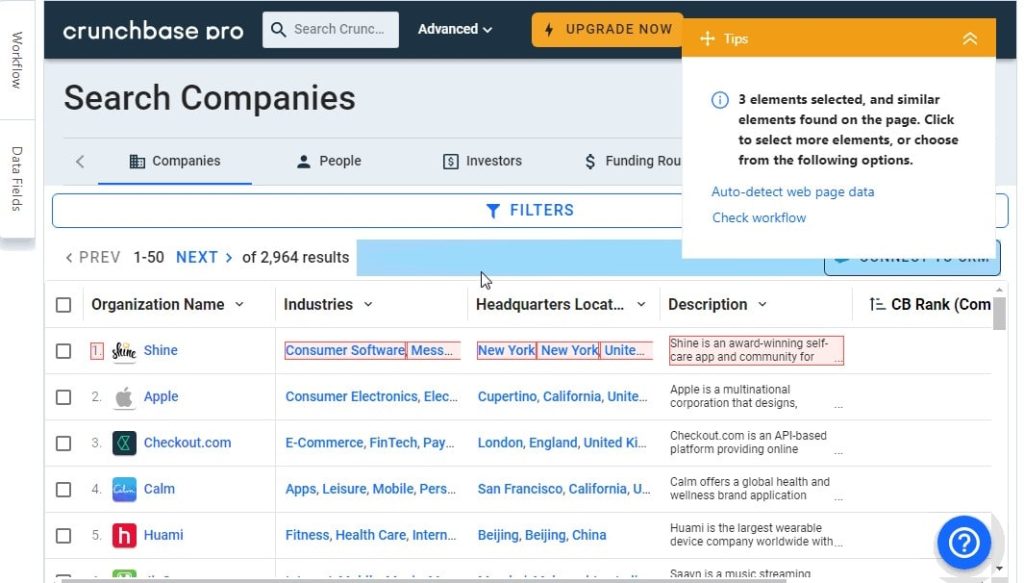The width and height of the screenshot is (1024, 583).
Task: Click the search magnifier icon
Action: pos(278,29)
